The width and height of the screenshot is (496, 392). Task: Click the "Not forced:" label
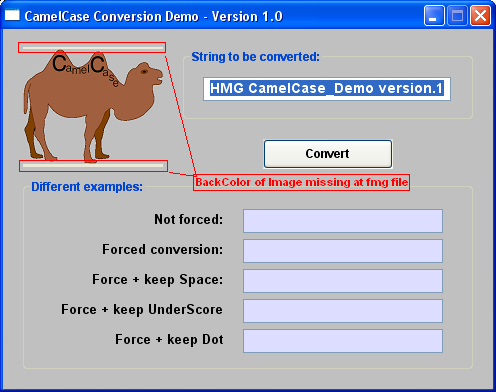pos(188,219)
